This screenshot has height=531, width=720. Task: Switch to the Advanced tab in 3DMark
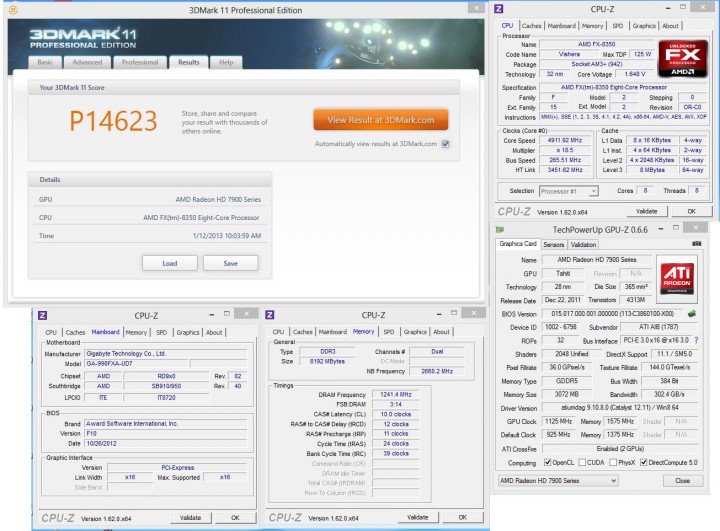point(87,62)
